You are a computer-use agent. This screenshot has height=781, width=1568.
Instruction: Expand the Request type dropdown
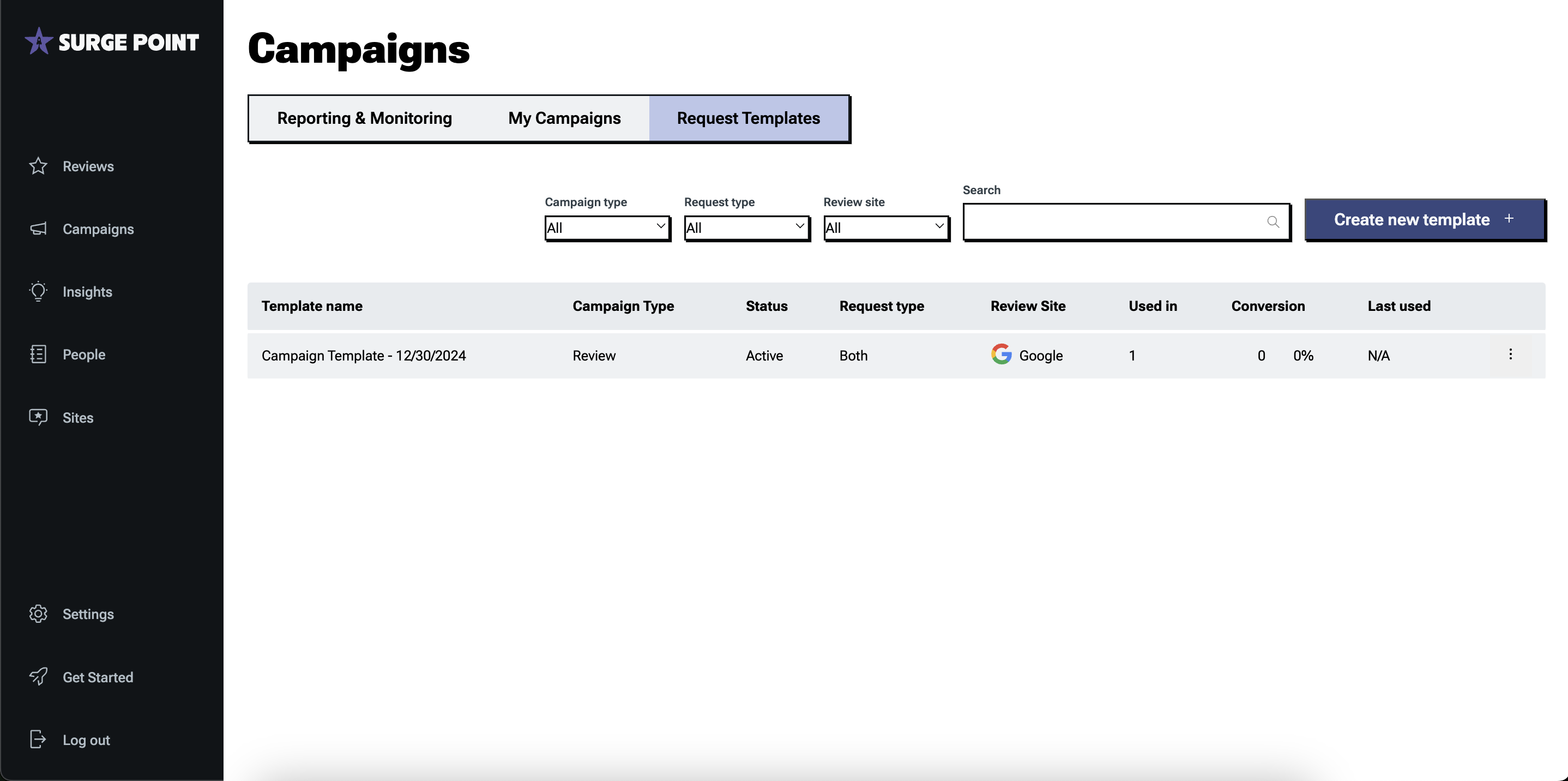click(x=746, y=227)
